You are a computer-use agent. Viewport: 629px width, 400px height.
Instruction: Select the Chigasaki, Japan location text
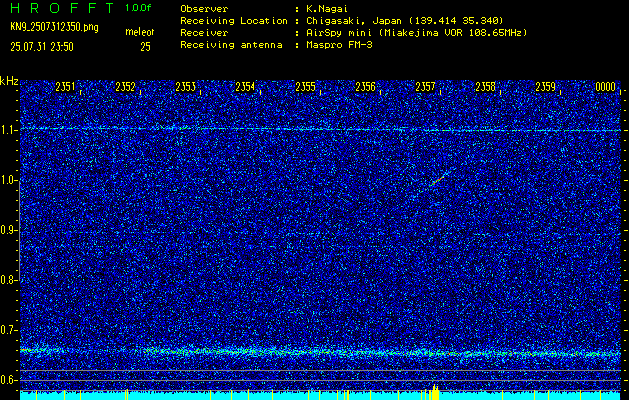click(x=404, y=21)
